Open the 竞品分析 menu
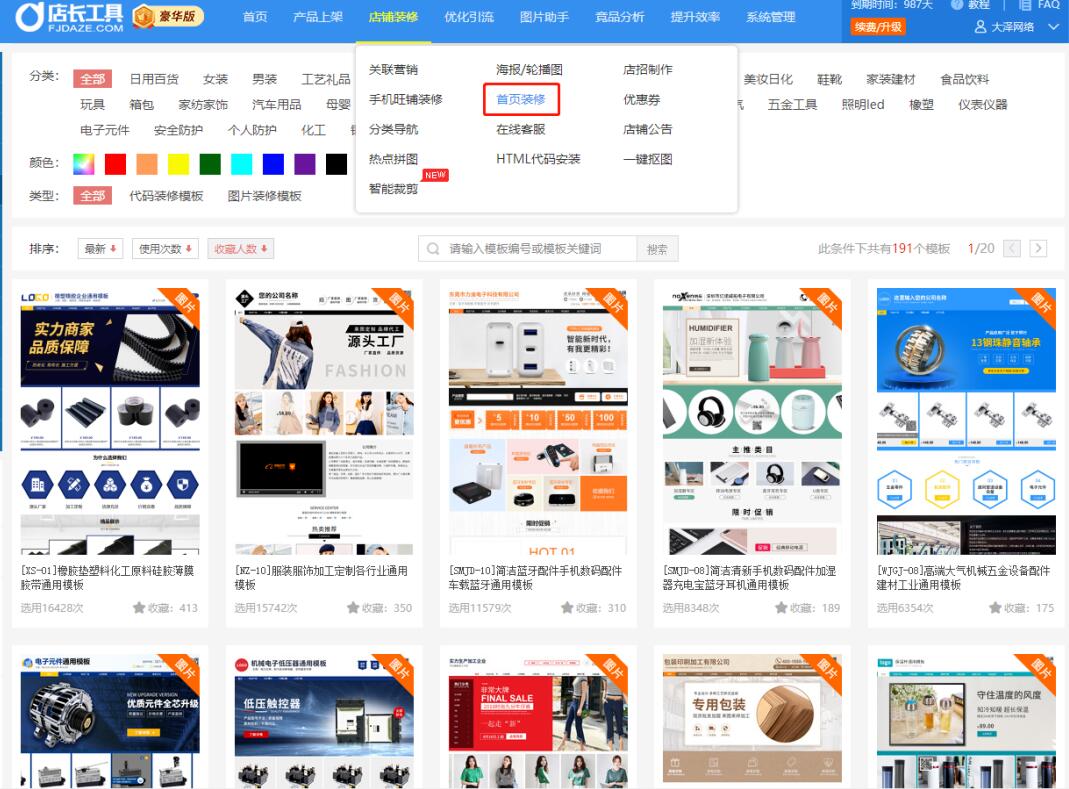The image size is (1069, 789). coord(620,17)
